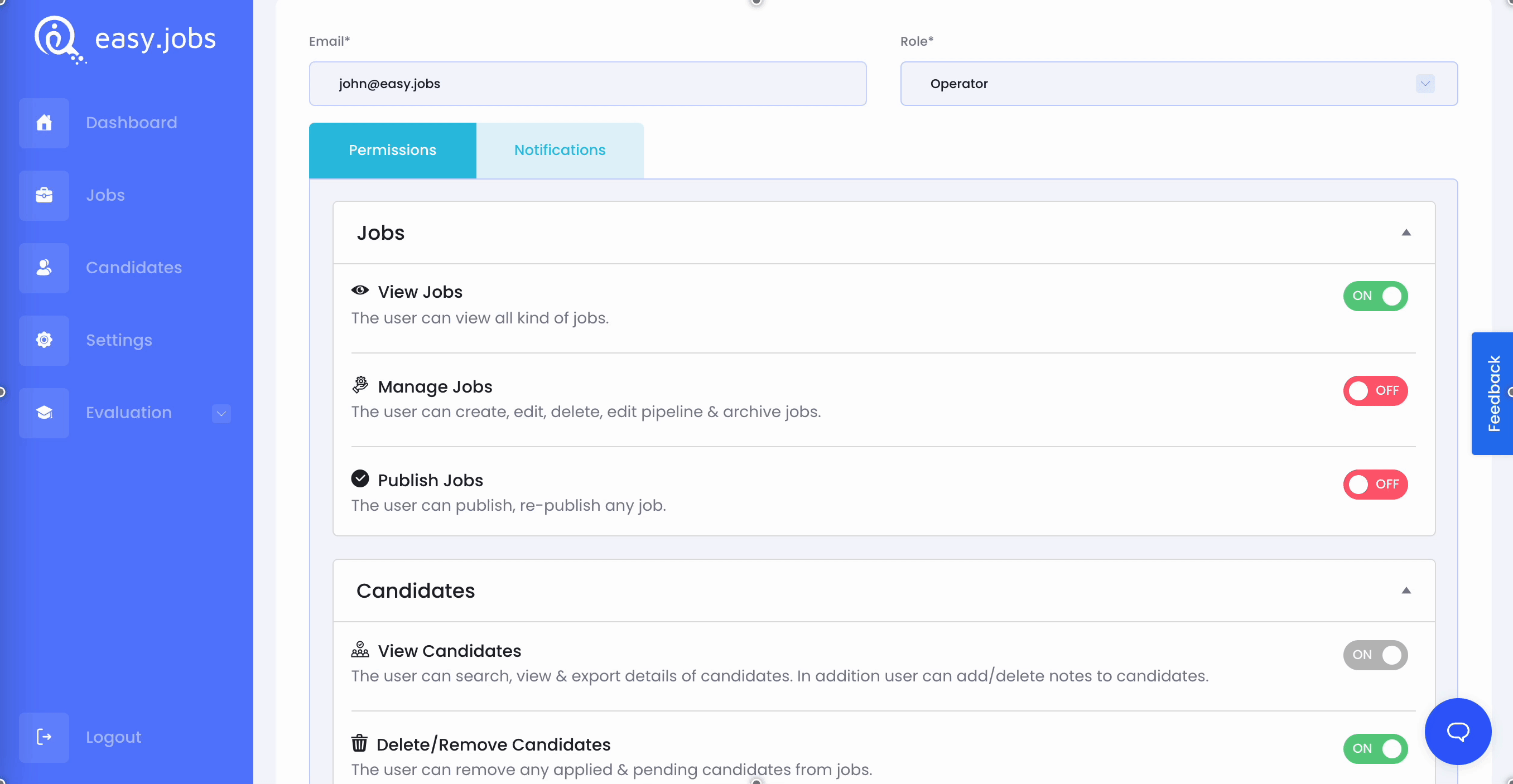
Task: Switch to the Permissions tab
Action: point(392,151)
